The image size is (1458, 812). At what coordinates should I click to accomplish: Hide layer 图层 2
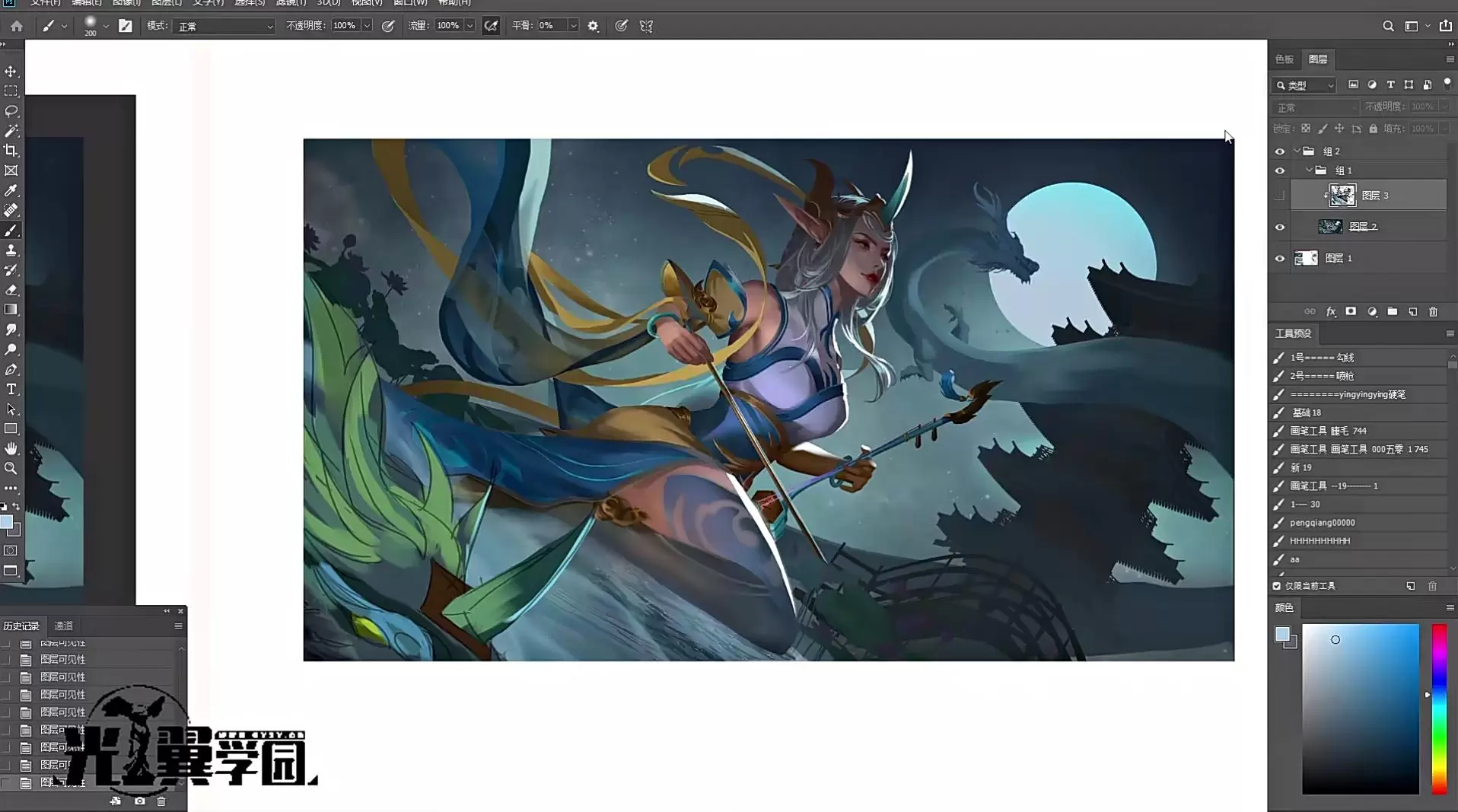pyautogui.click(x=1279, y=227)
